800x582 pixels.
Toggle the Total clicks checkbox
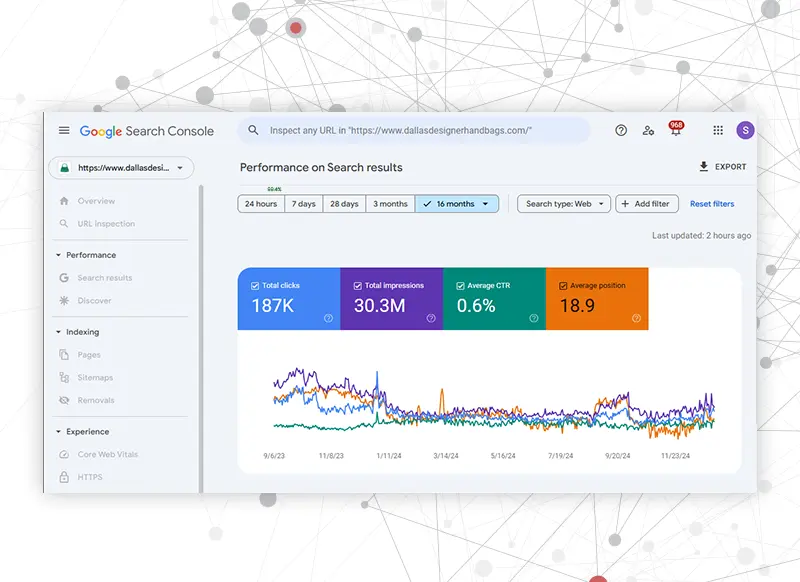[x=255, y=286]
